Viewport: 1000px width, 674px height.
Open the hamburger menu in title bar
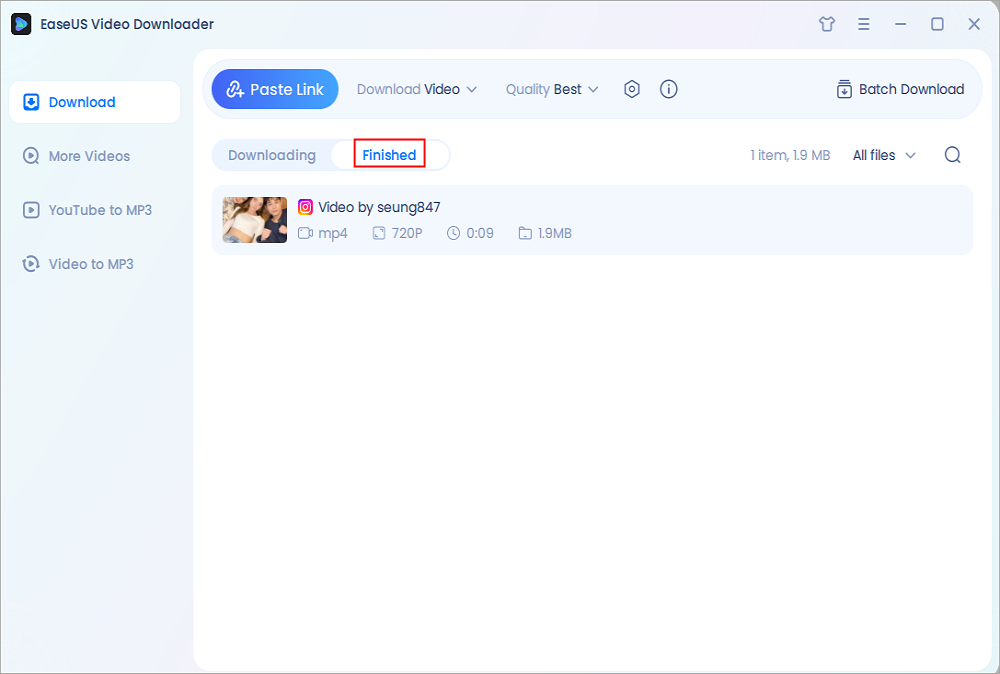pyautogui.click(x=864, y=24)
